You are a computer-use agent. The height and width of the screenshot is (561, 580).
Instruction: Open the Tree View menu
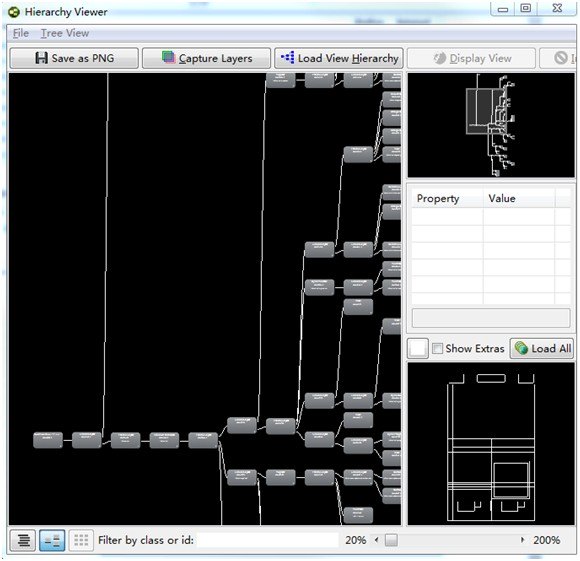coord(65,33)
